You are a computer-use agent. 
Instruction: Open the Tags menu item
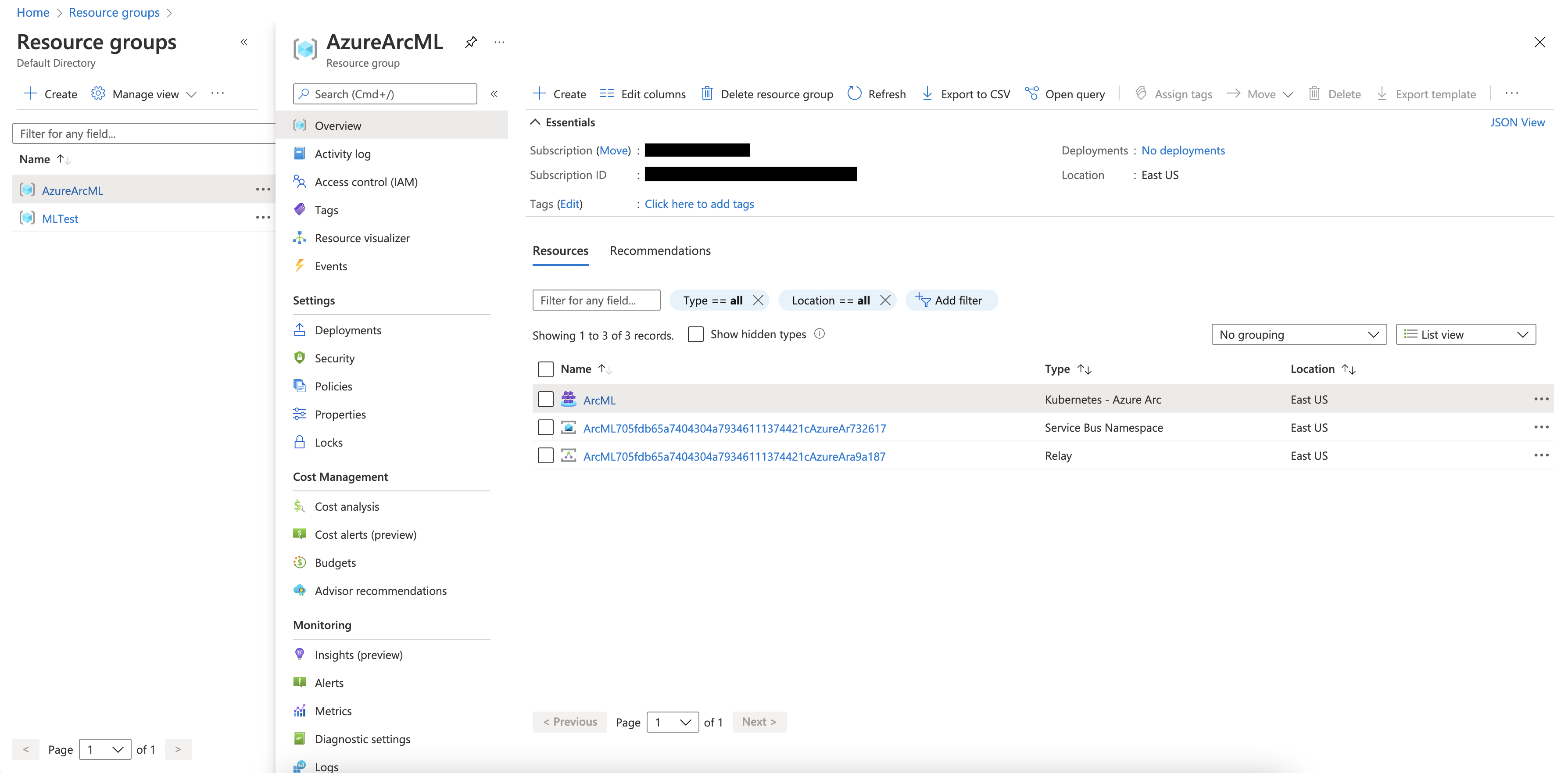(x=326, y=210)
